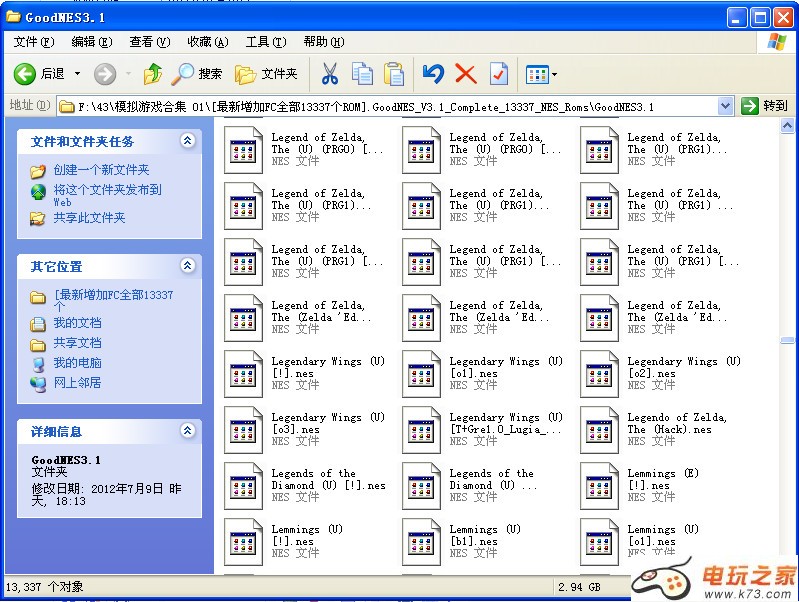
Task: Go up one folder level
Action: point(152,74)
